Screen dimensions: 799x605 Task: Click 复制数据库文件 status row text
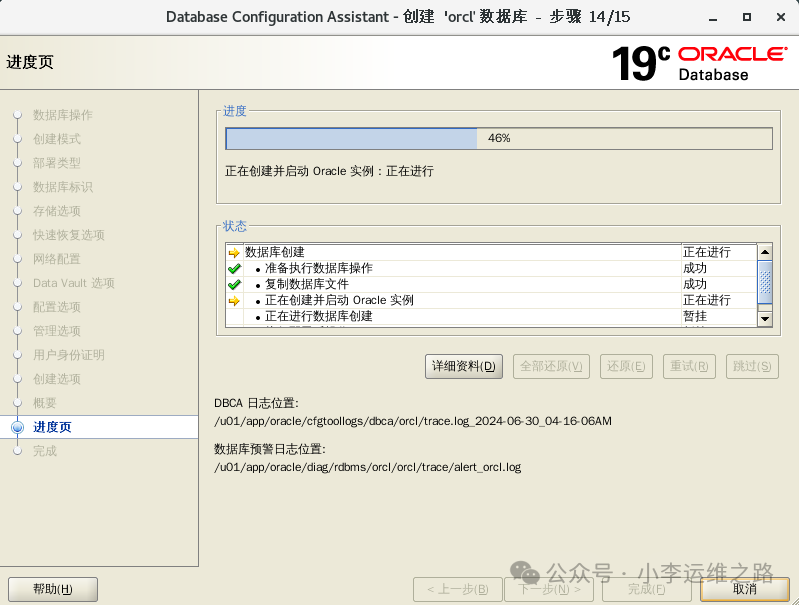click(307, 284)
